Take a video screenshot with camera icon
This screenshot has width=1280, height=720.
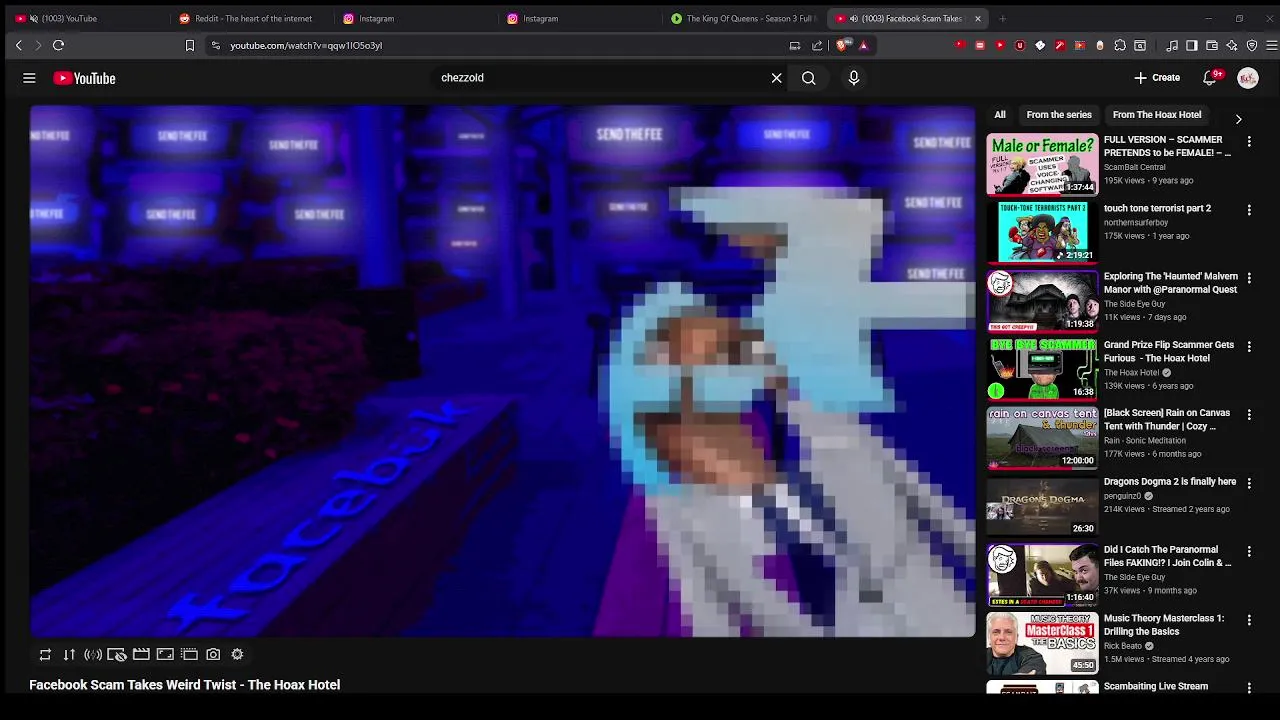pyautogui.click(x=213, y=655)
